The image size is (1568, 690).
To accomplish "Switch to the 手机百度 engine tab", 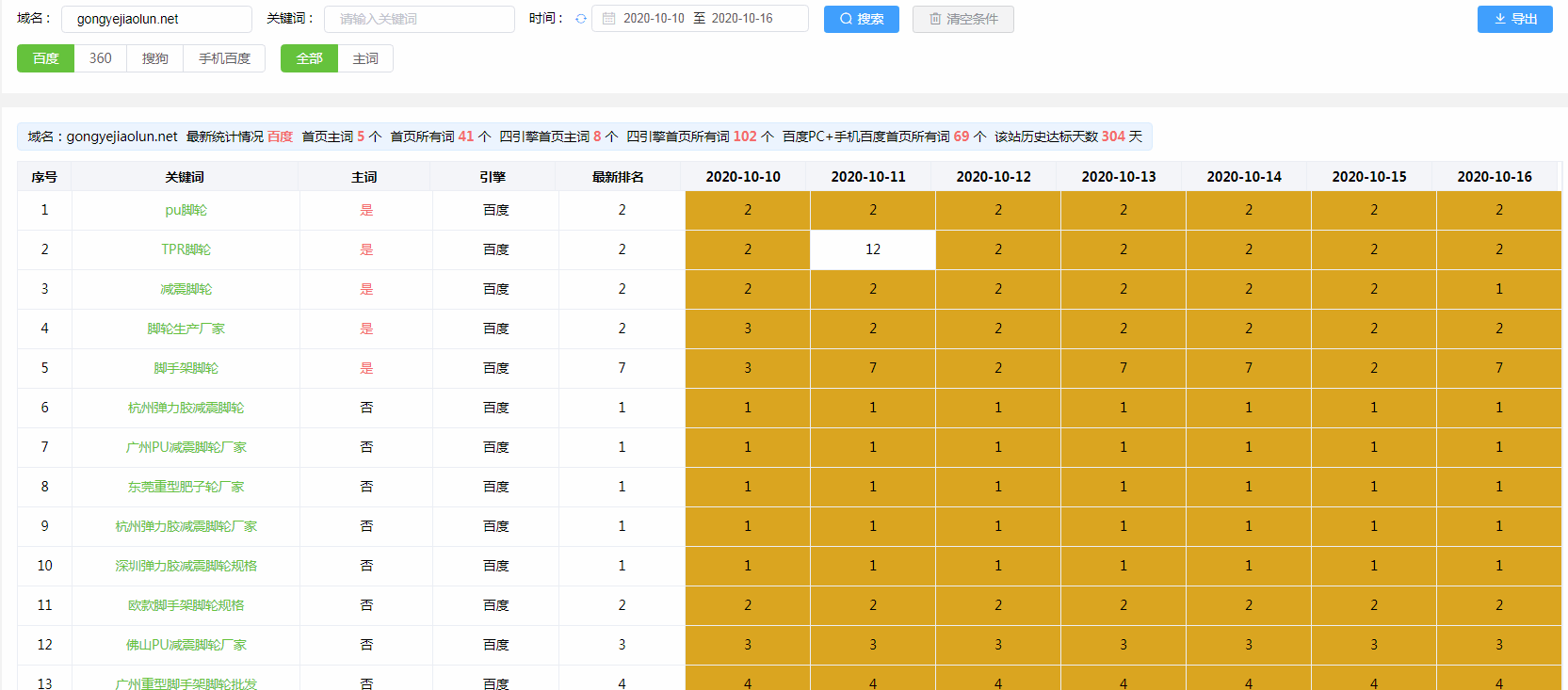I will click(x=224, y=58).
